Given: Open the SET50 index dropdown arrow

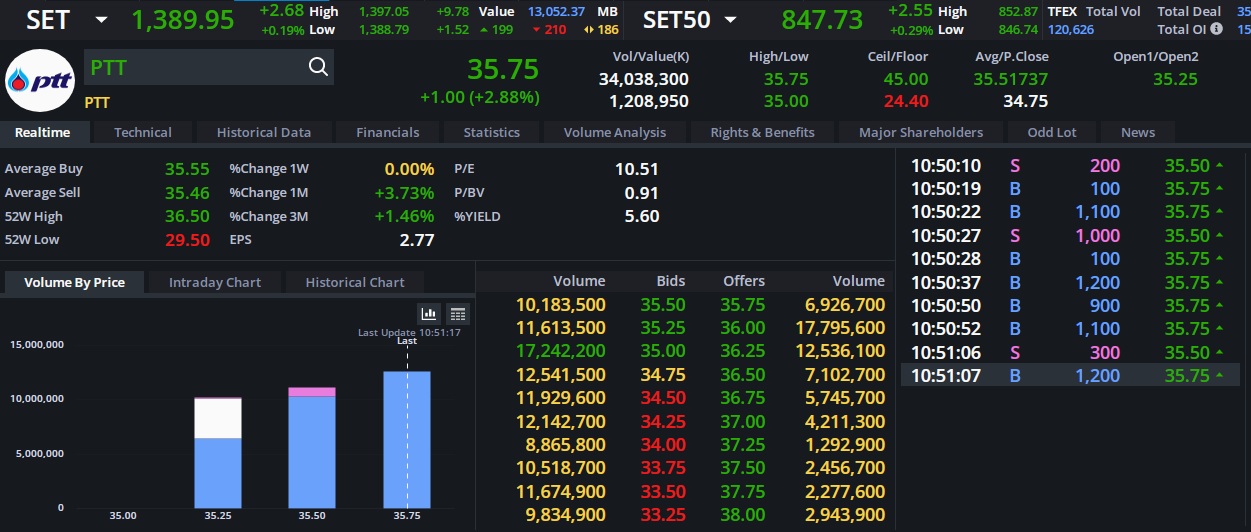Looking at the screenshot, I should point(731,20).
